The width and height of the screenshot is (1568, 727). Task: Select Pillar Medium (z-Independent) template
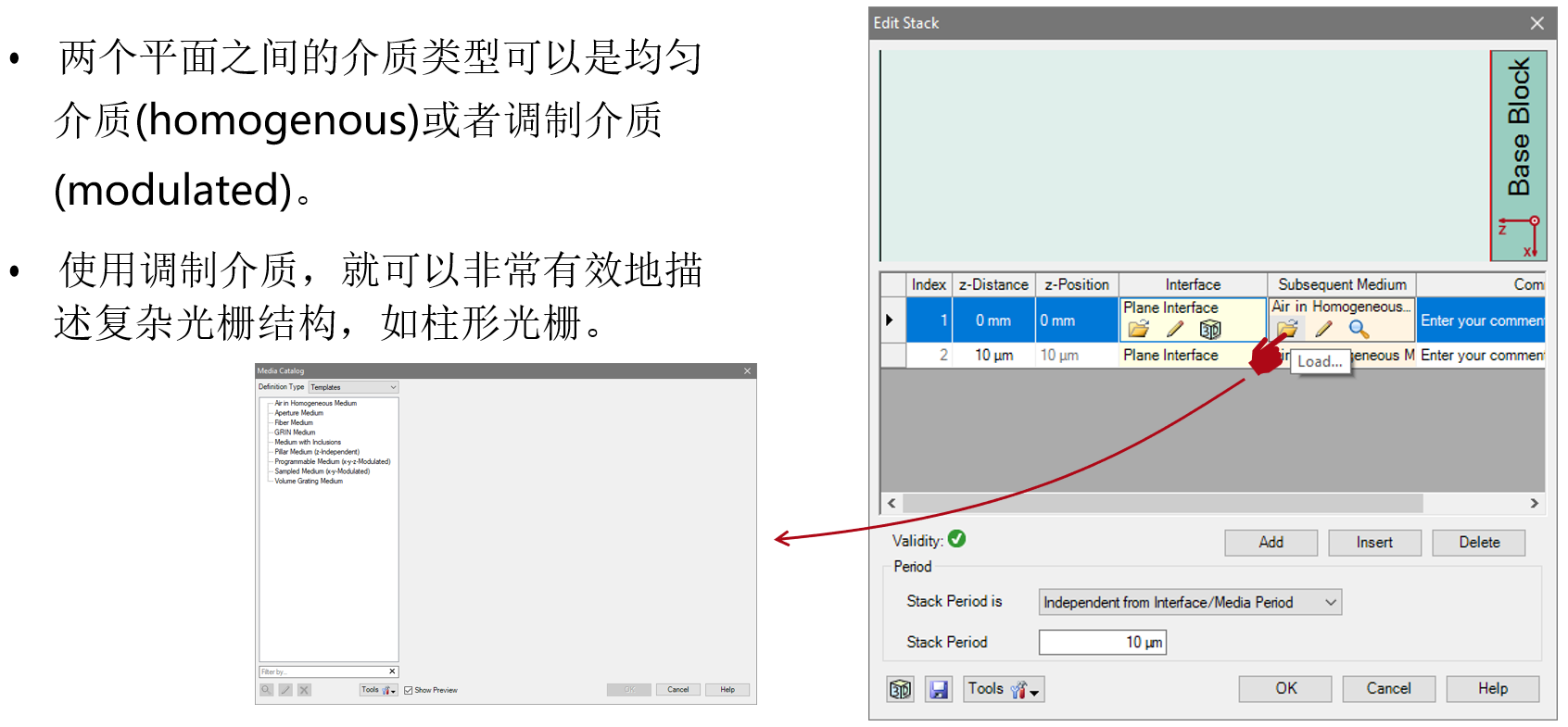pos(317,452)
